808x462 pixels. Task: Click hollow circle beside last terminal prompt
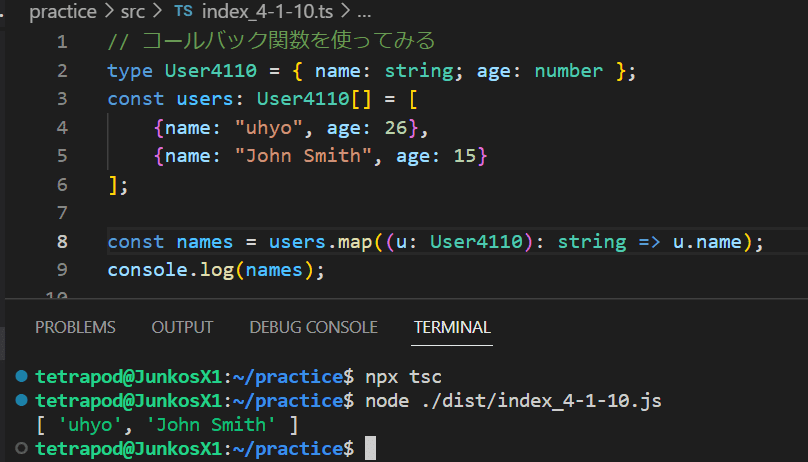coord(22,448)
